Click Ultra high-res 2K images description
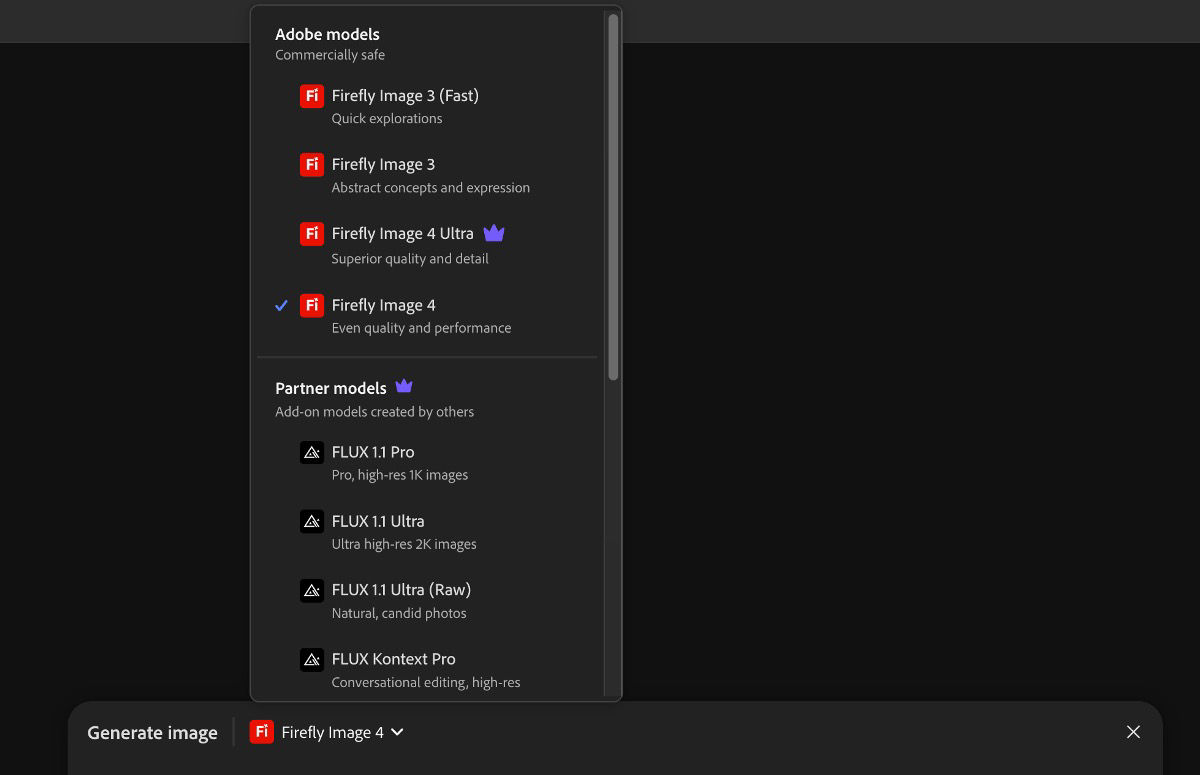This screenshot has width=1200, height=775. pyautogui.click(x=404, y=544)
